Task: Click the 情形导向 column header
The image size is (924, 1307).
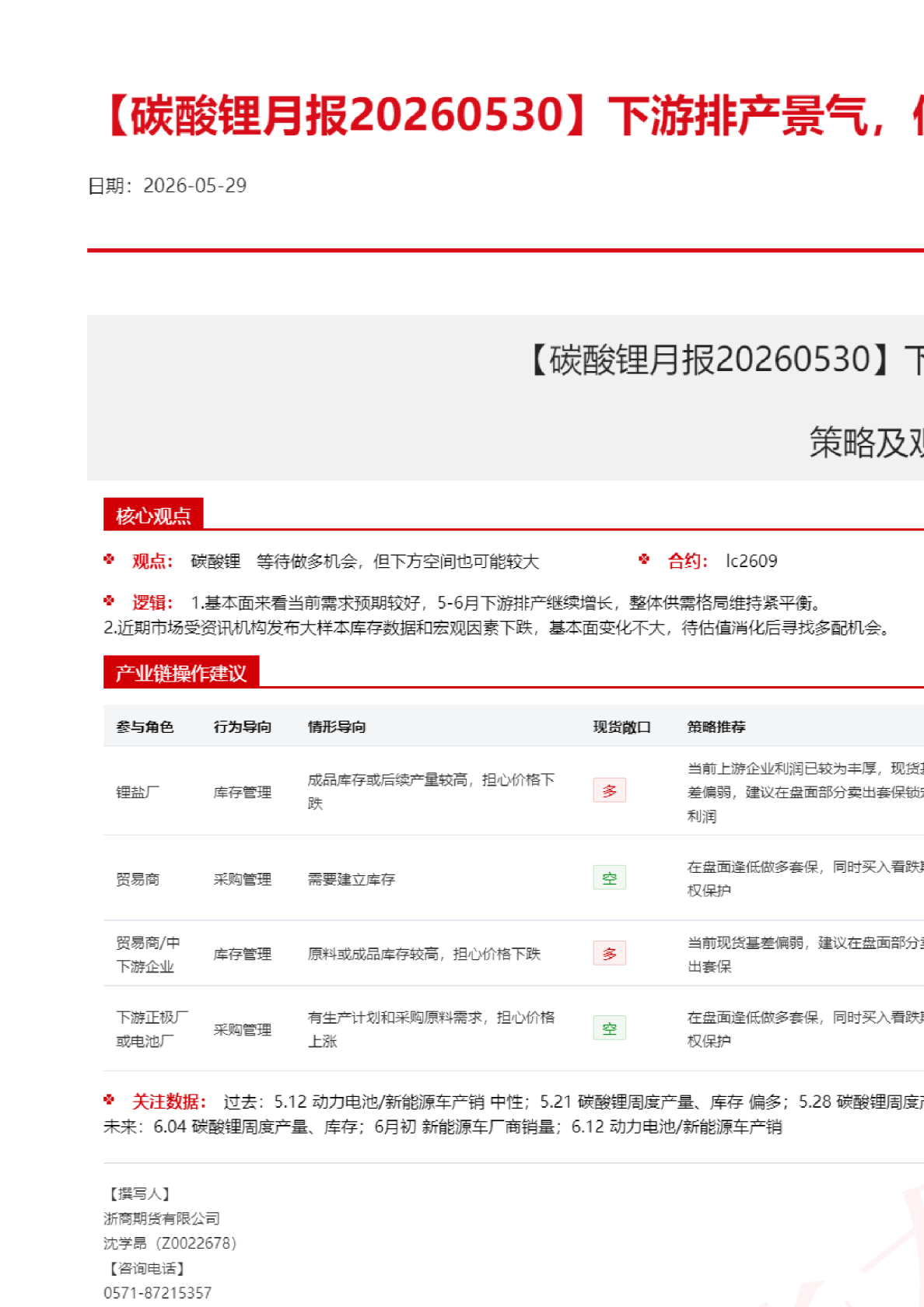Action: (x=337, y=727)
